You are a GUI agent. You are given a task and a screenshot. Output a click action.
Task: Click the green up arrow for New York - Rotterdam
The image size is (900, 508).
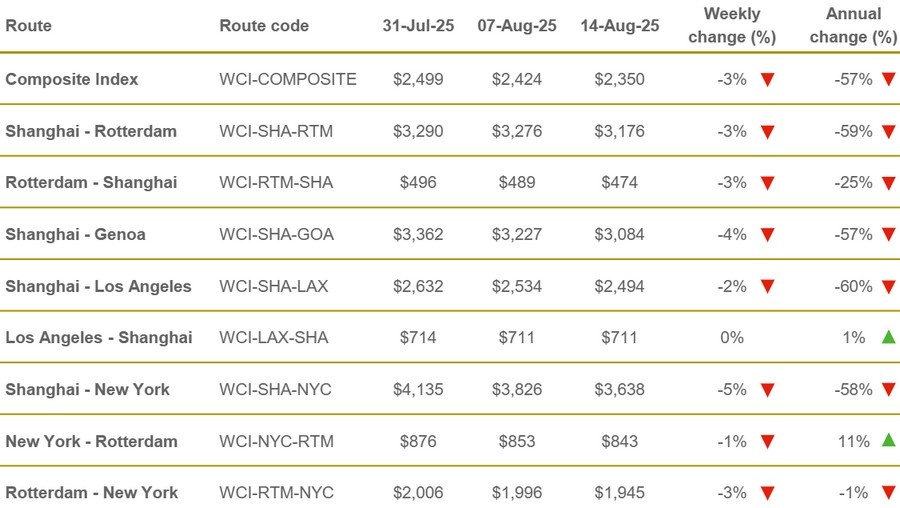(x=888, y=441)
